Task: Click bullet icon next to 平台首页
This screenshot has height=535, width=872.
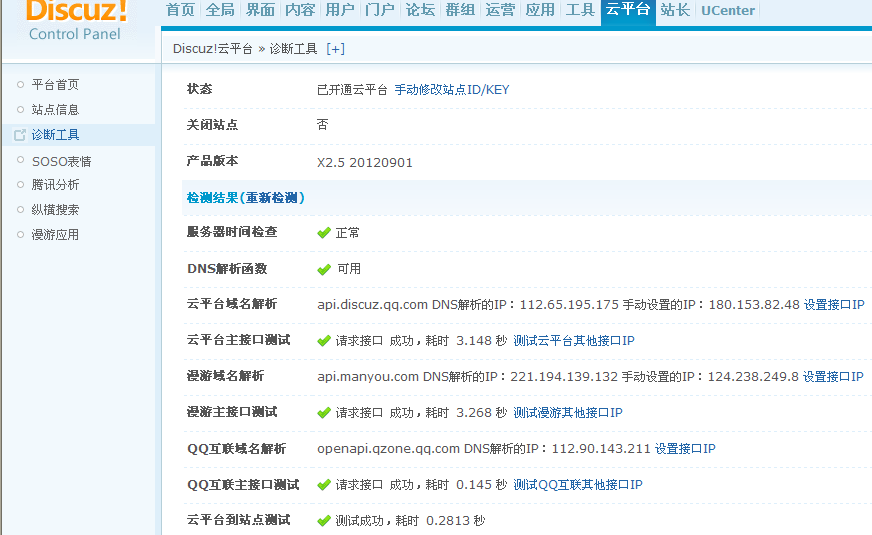Action: pos(21,85)
